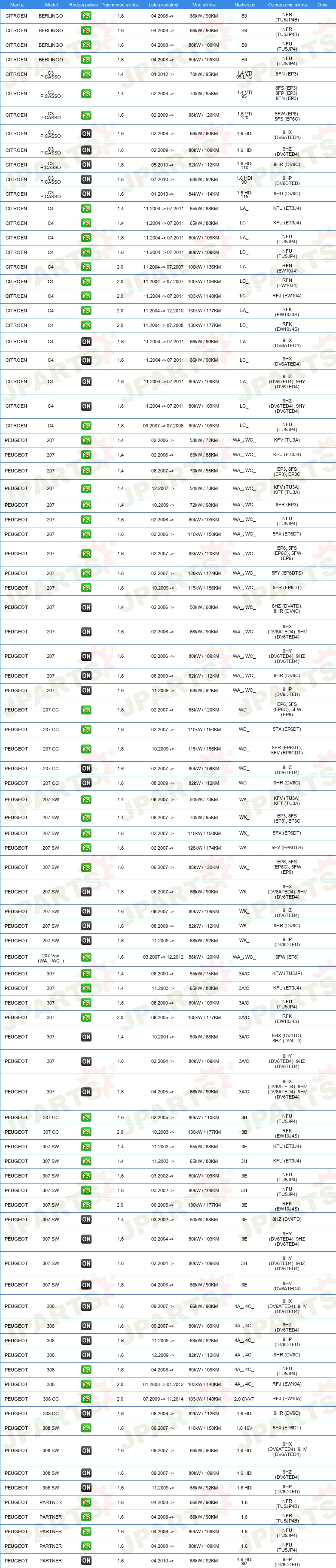Select engine code cell 8FR (EP3)
Viewport: 336px width, 1568px height.
287,505
